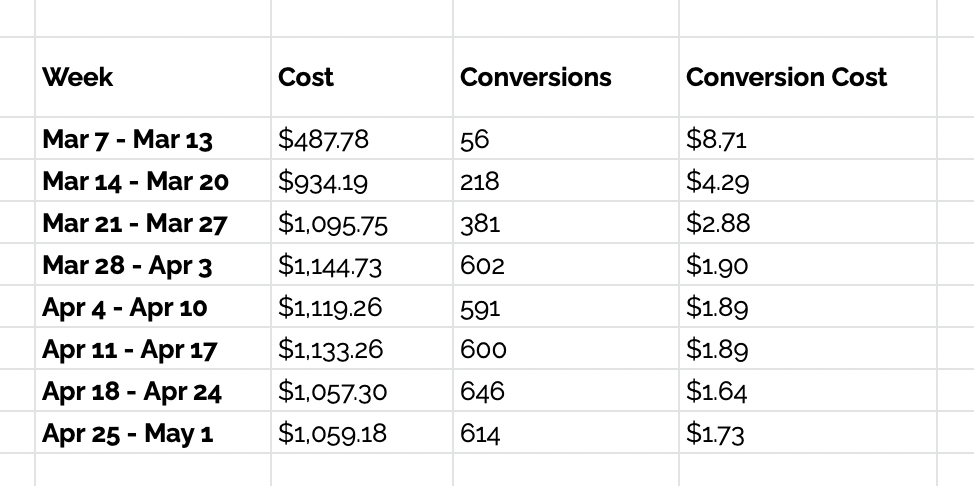Click the $1,095.75 cost cell
This screenshot has width=974, height=486.
tap(362, 222)
